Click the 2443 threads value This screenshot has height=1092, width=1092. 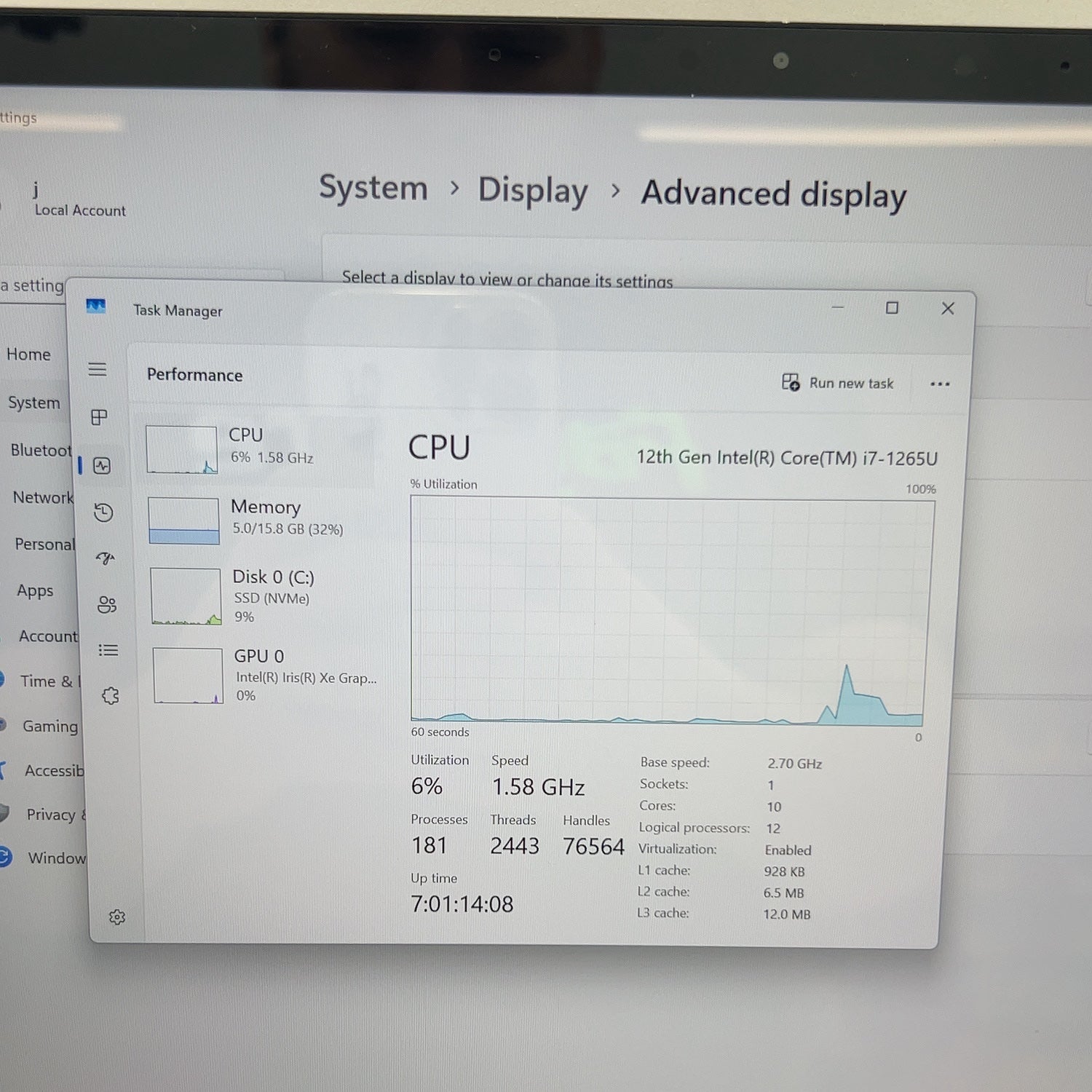[x=514, y=846]
